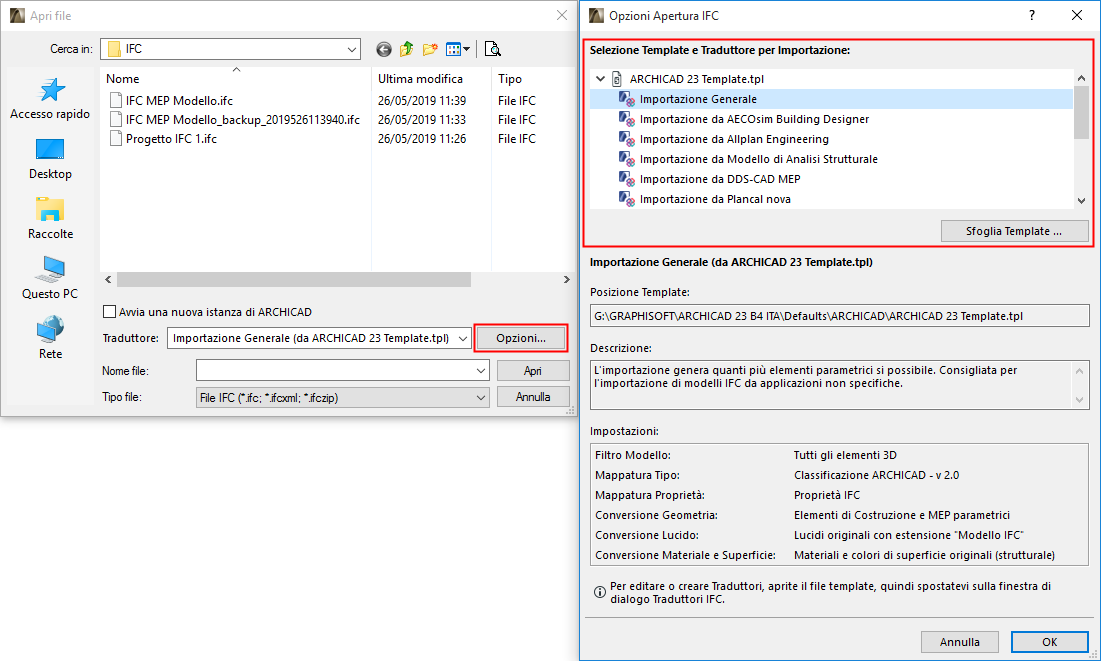Select Importazione da Plancal nova
The height and width of the screenshot is (661, 1101).
tap(715, 199)
